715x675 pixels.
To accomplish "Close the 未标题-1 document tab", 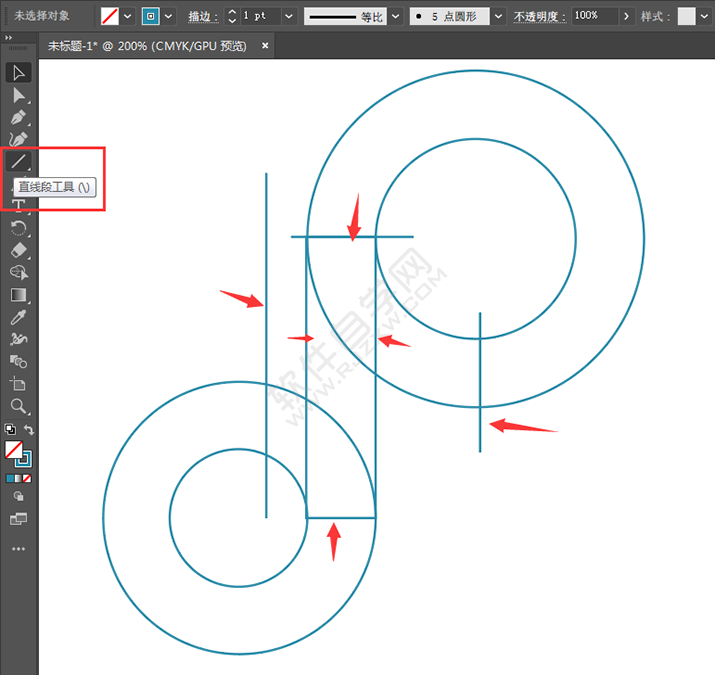I will tap(265, 46).
